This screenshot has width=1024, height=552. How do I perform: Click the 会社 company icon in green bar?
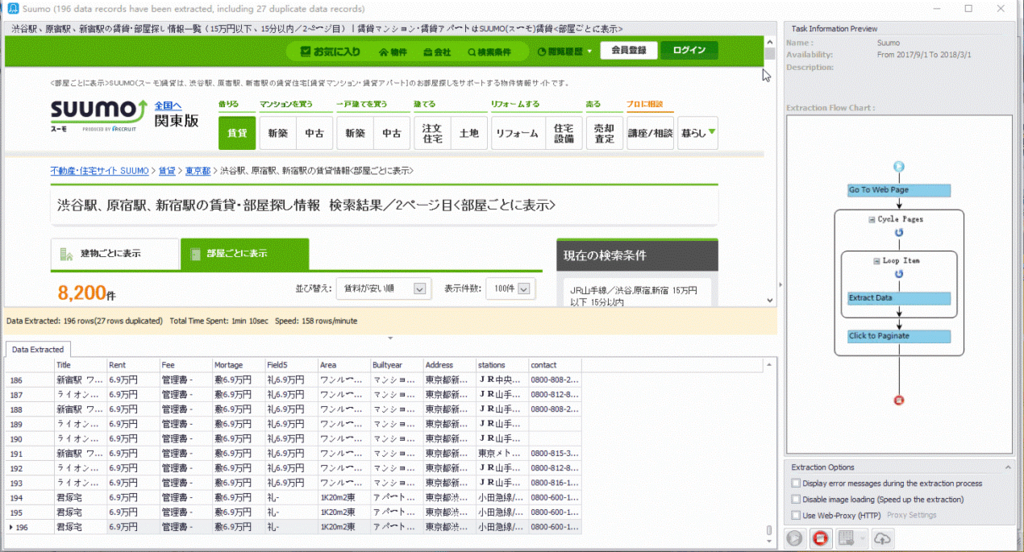point(428,52)
